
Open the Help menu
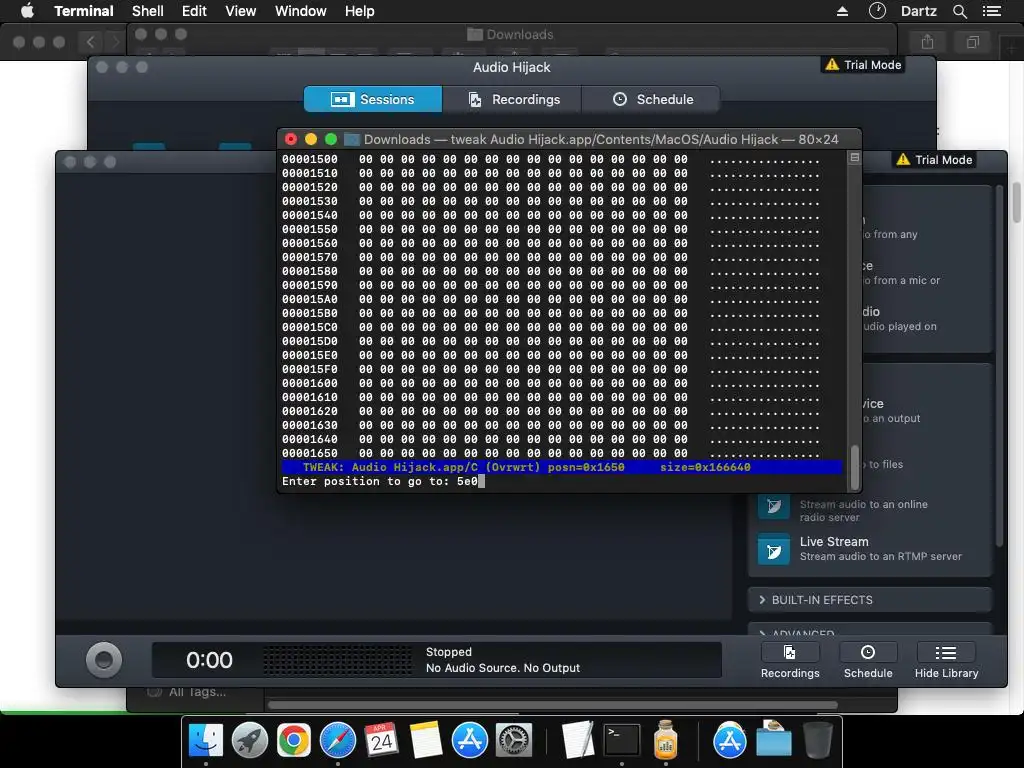[359, 11]
